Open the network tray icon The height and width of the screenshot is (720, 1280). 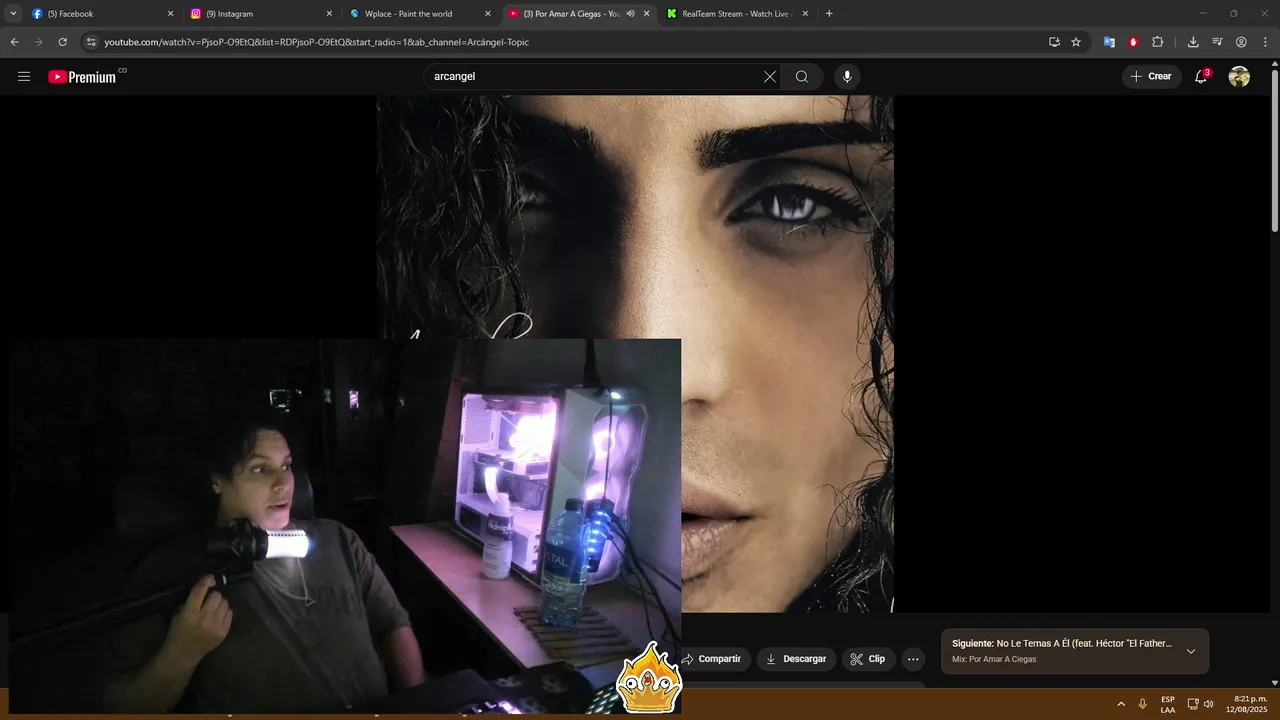tap(1193, 704)
